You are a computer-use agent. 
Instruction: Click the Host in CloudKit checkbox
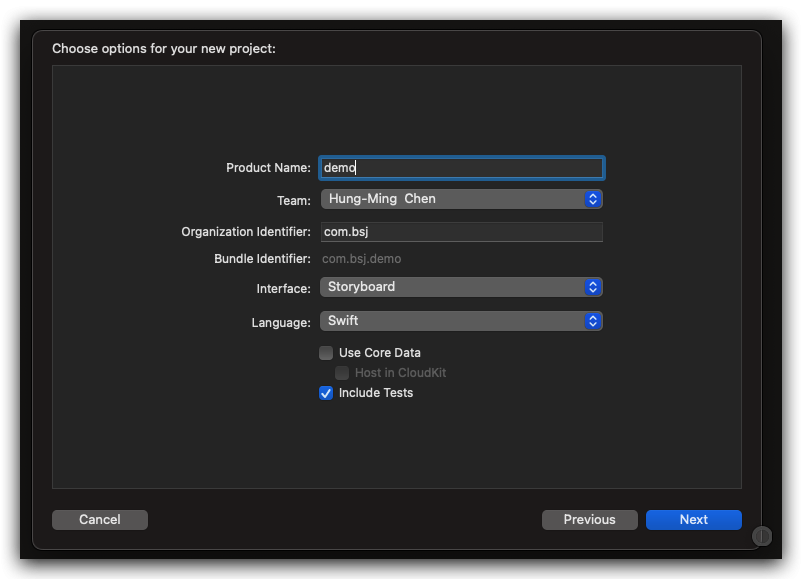coord(342,373)
